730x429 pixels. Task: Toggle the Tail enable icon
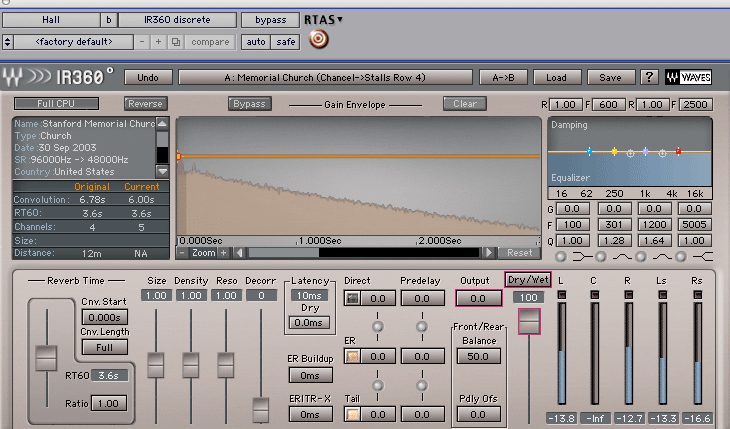click(x=353, y=414)
